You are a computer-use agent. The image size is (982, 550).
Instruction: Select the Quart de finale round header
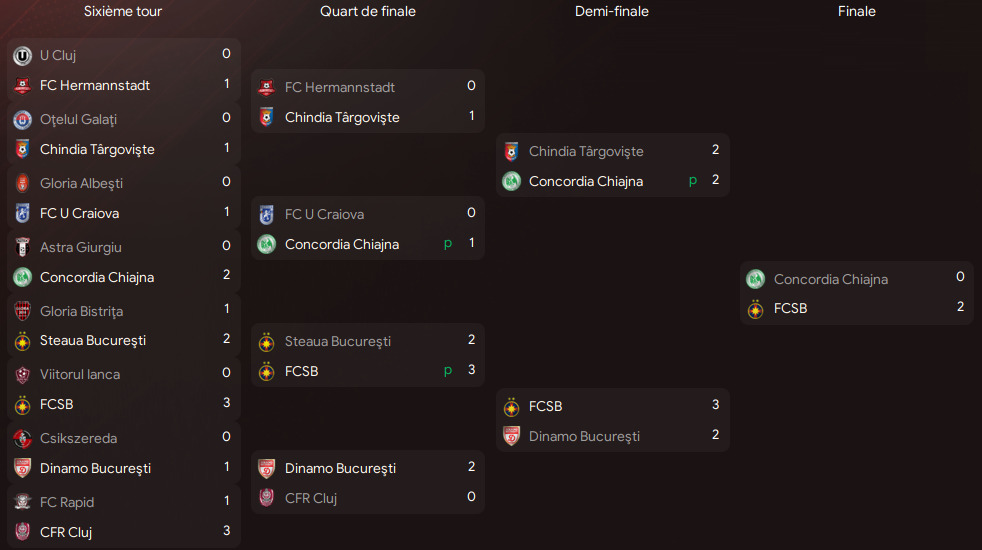point(368,12)
